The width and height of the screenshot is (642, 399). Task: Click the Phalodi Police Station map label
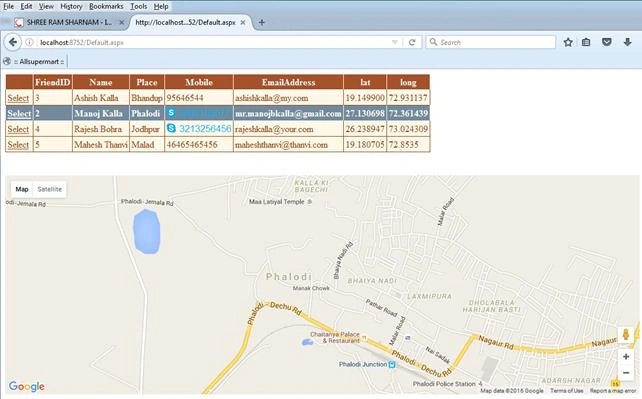coord(444,384)
